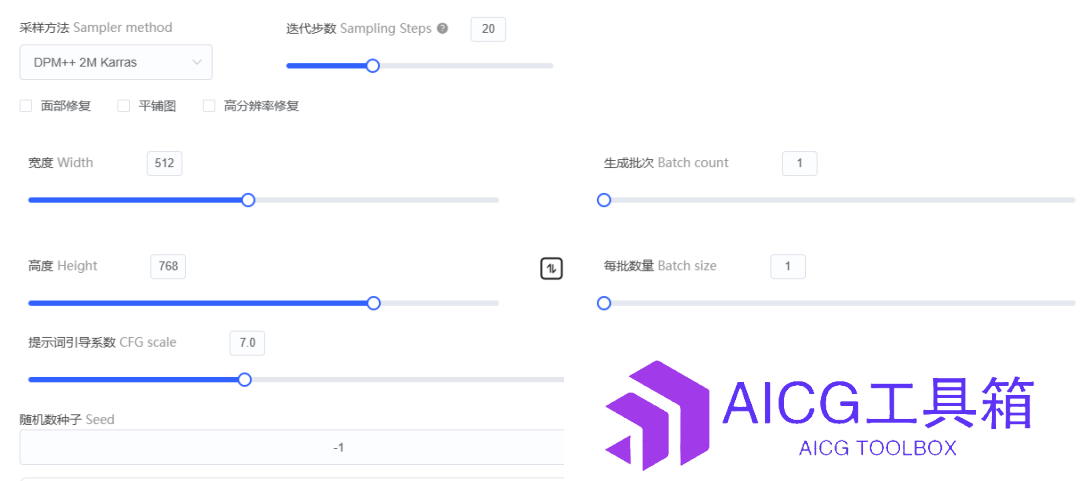Enable the 高分辨率修复 checkbox

click(x=209, y=106)
